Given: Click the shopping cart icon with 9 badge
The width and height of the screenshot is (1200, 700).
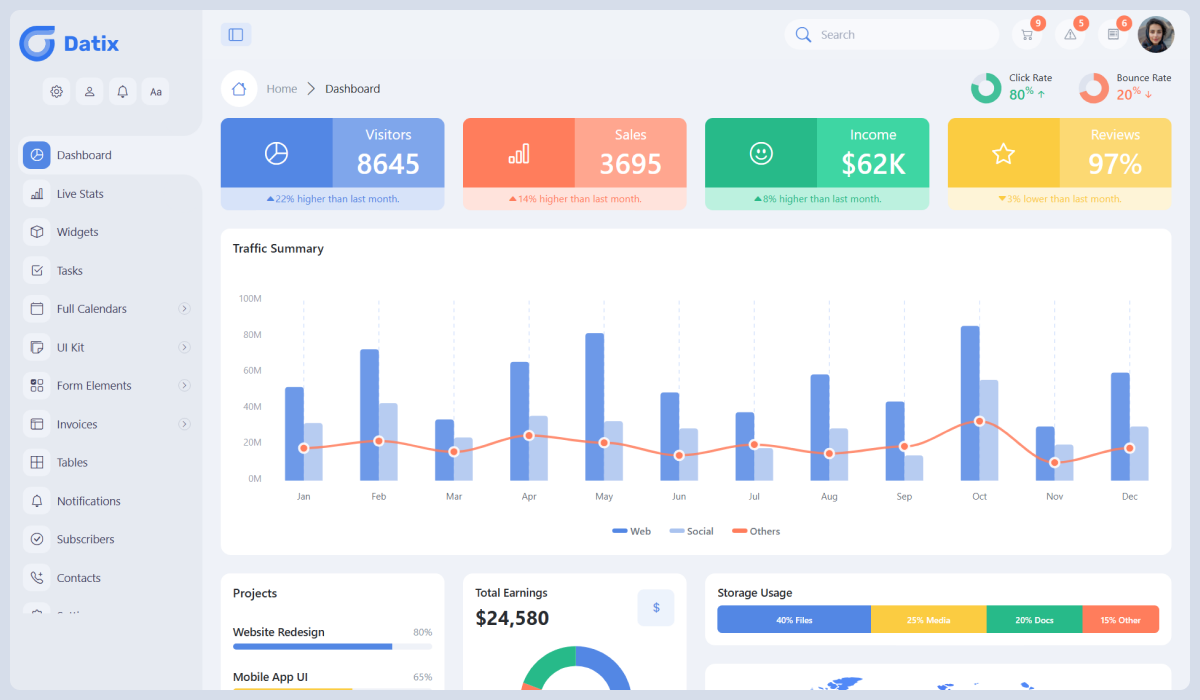Looking at the screenshot, I should click(x=1027, y=34).
